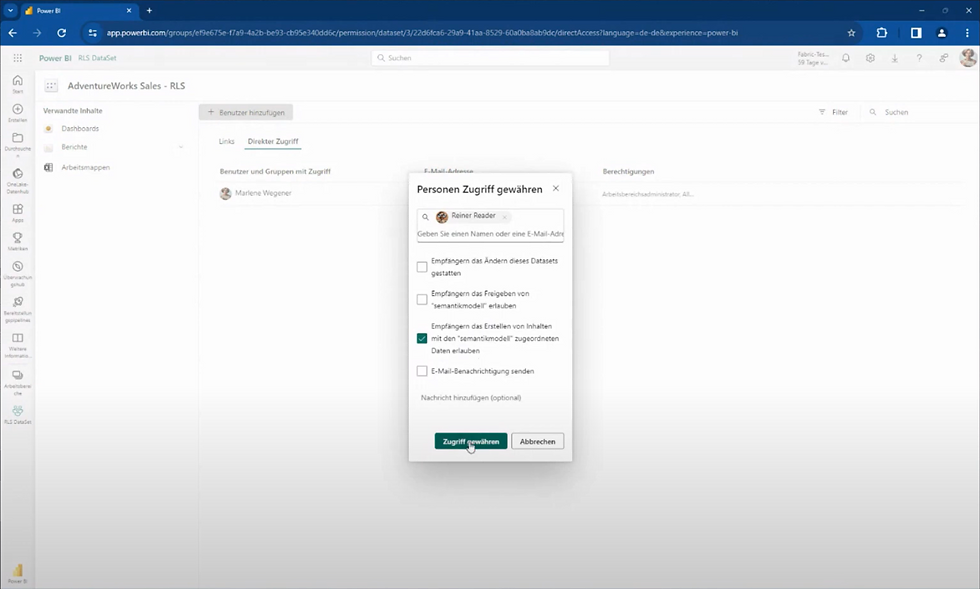View site information icon in address bar
The height and width of the screenshot is (589, 980).
click(x=92, y=33)
